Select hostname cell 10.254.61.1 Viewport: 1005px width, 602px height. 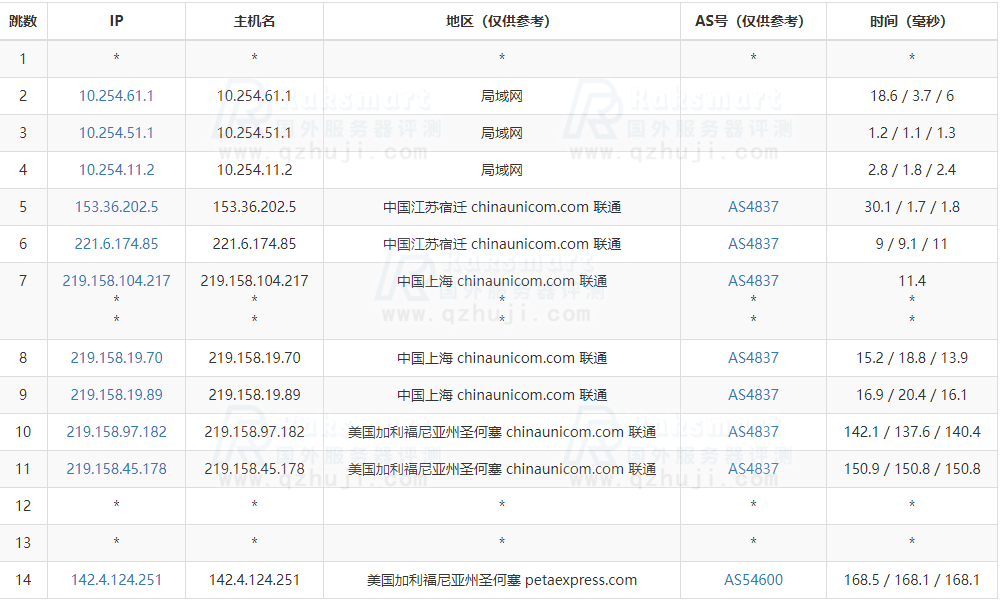pos(254,96)
